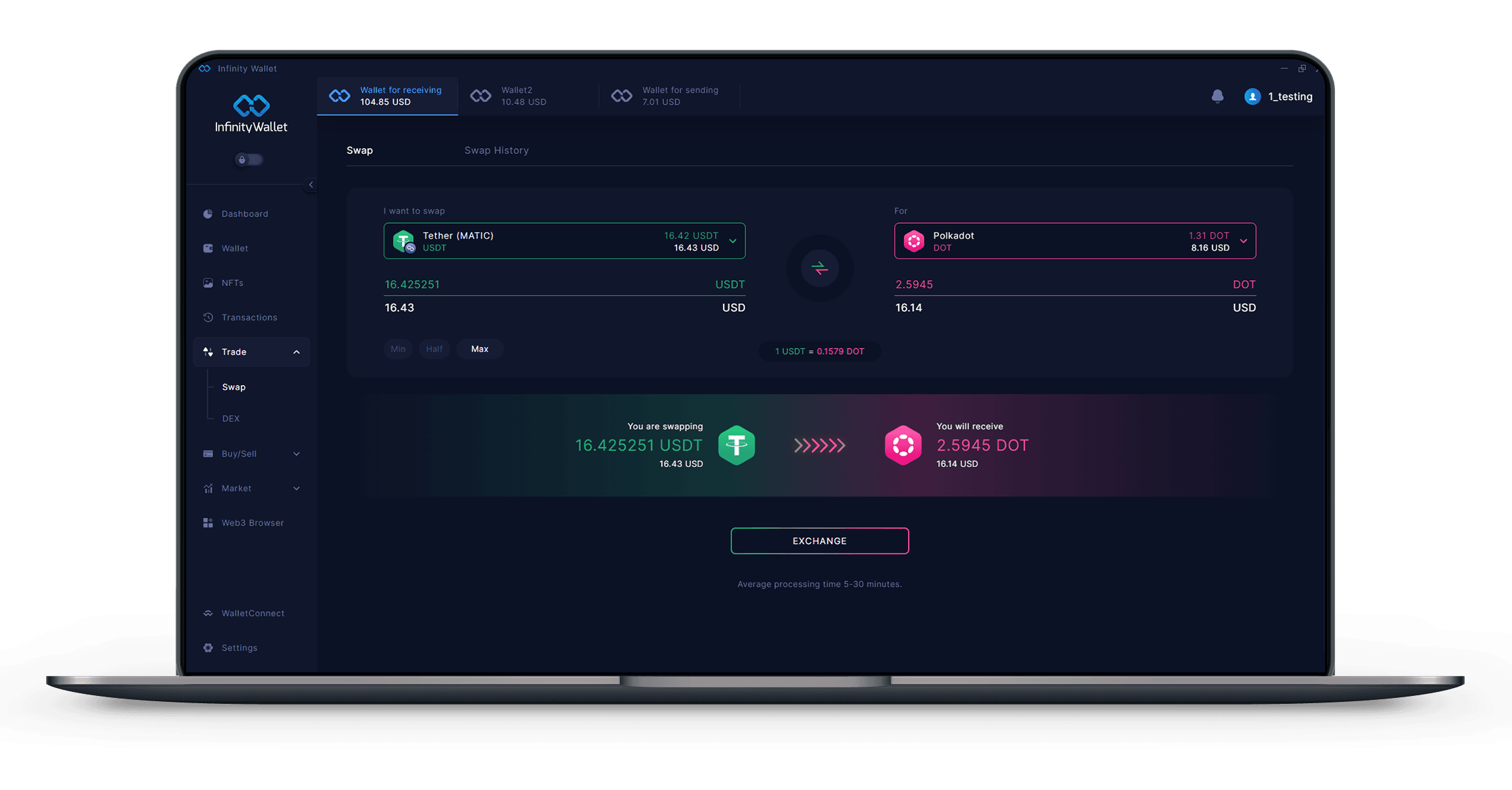This screenshot has height=790, width=1512.
Task: Click the Transactions label in sidebar
Action: click(x=249, y=317)
